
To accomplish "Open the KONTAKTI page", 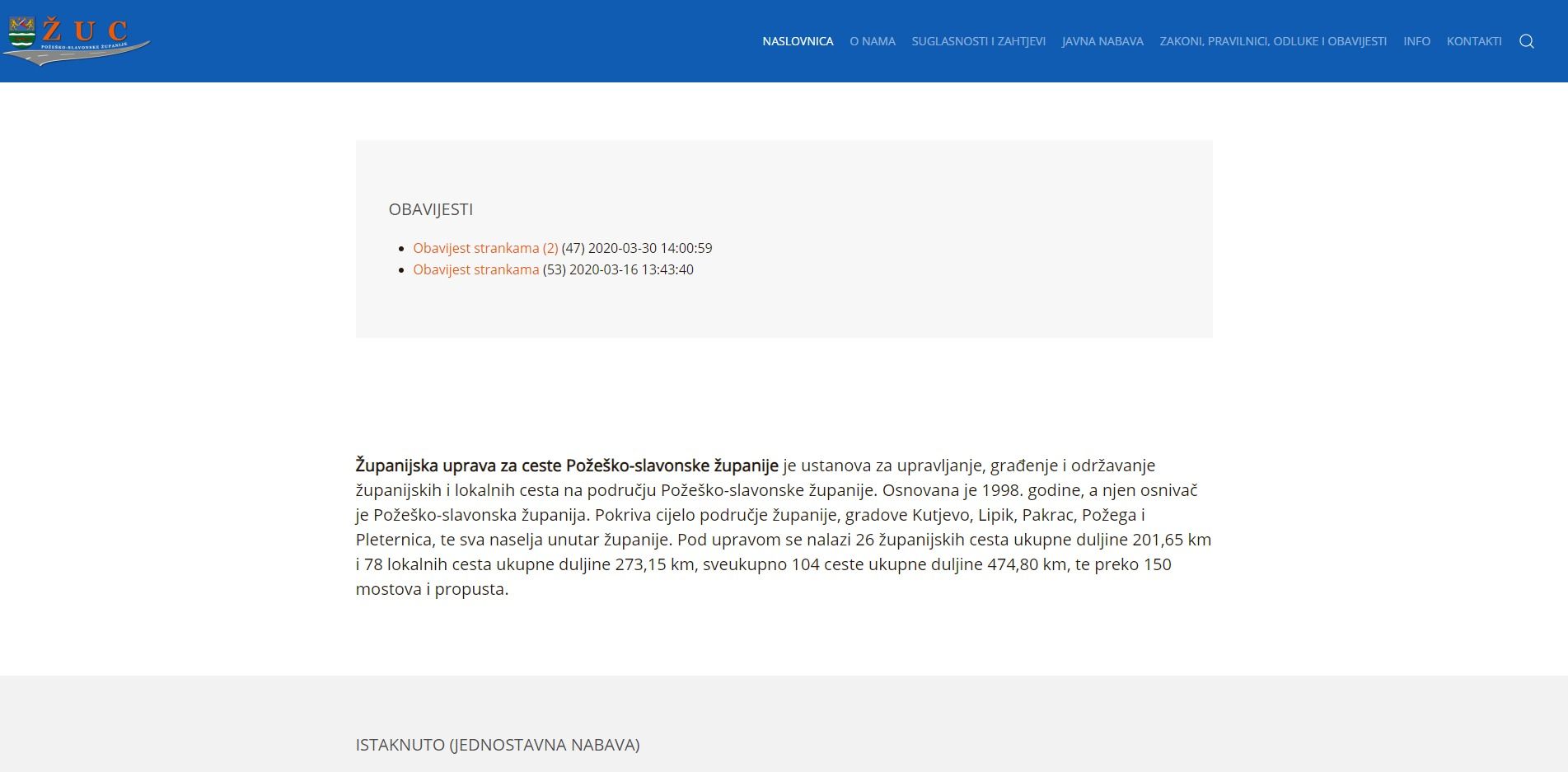I will coord(1473,41).
